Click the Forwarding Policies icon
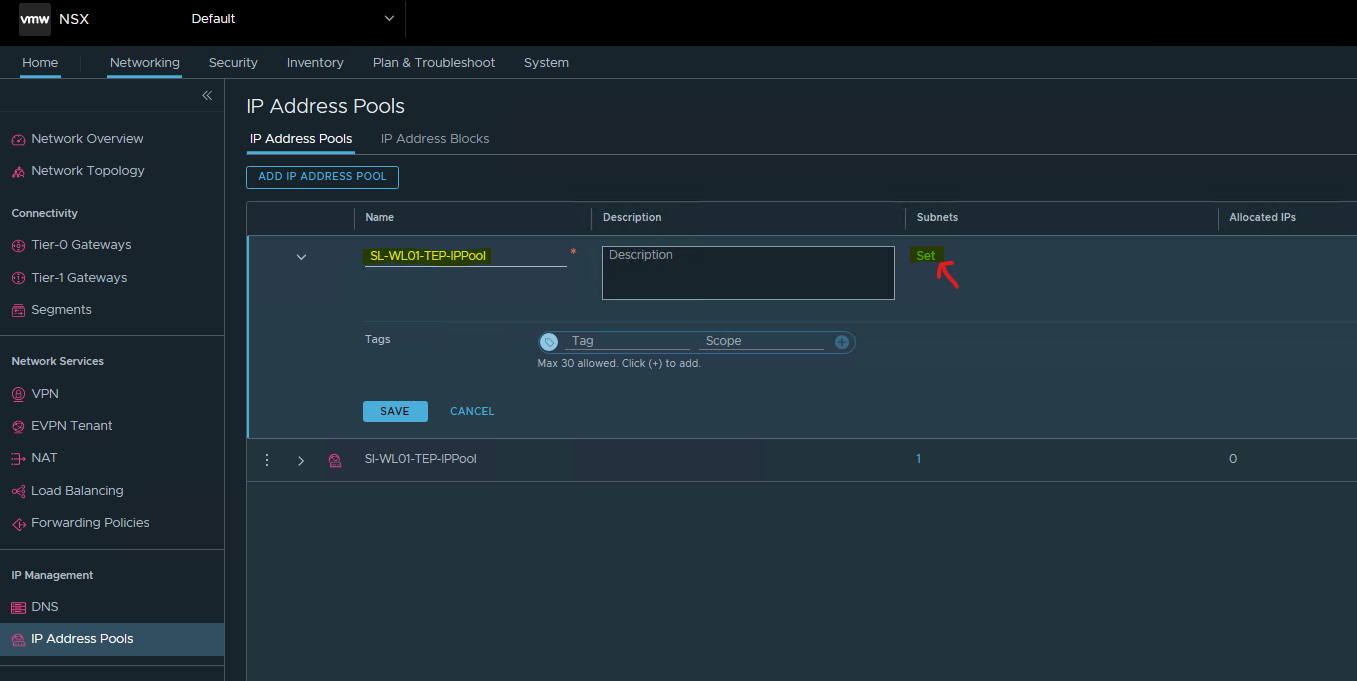Image resolution: width=1357 pixels, height=681 pixels. tap(18, 523)
